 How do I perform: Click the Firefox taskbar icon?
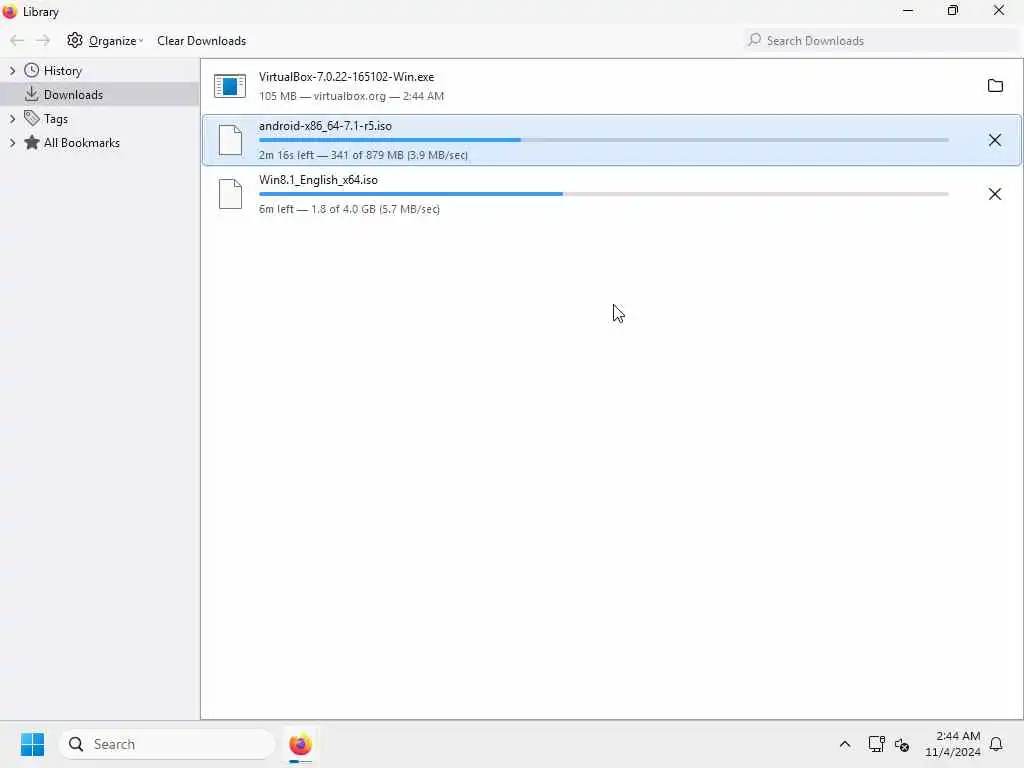click(300, 744)
